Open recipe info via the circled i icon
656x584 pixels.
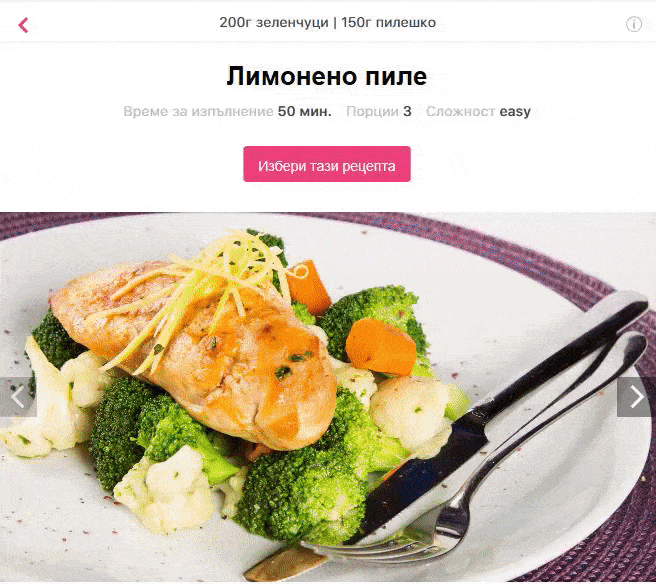click(x=633, y=24)
